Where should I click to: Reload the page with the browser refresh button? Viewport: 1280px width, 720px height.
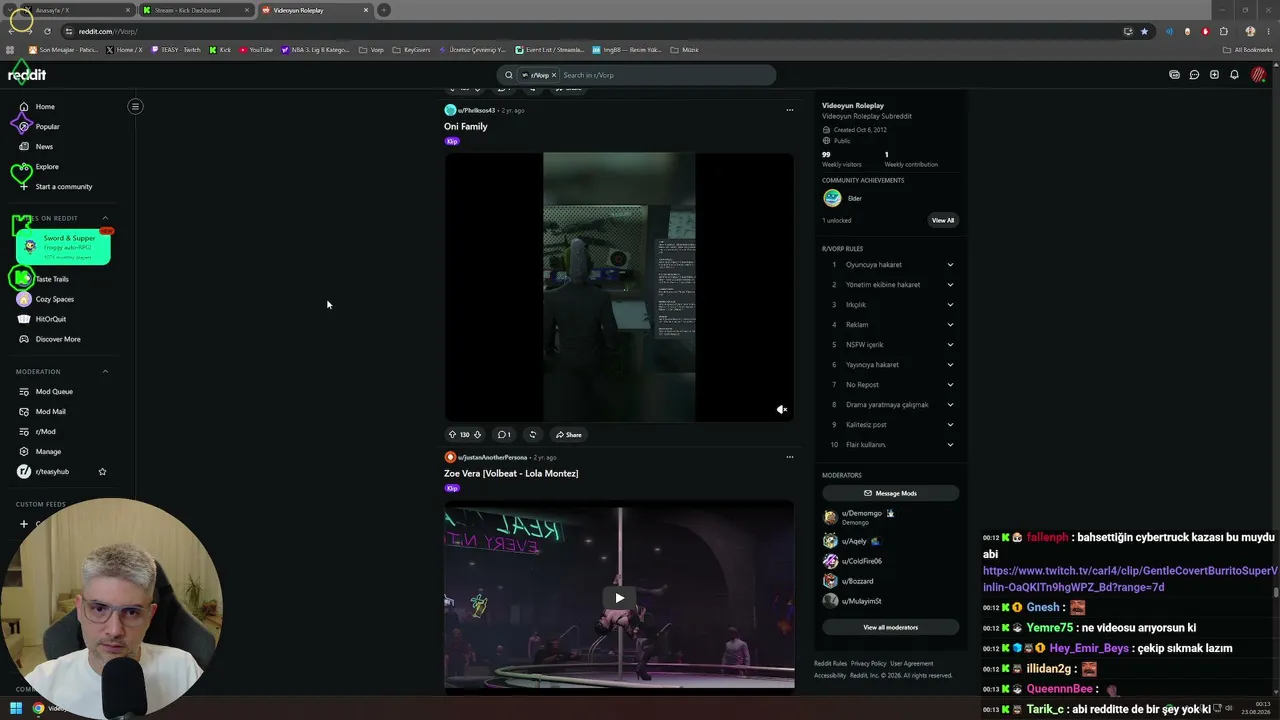pyautogui.click(x=47, y=31)
